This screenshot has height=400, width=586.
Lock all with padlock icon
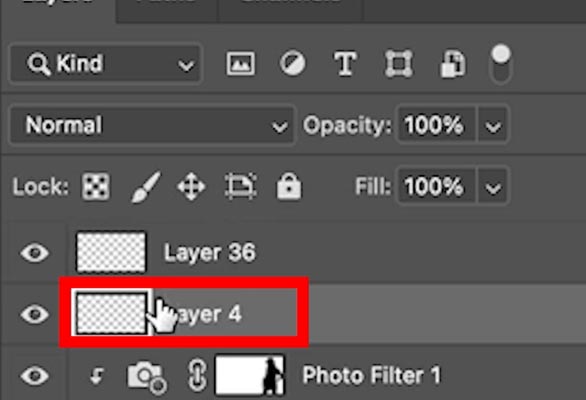tap(289, 186)
